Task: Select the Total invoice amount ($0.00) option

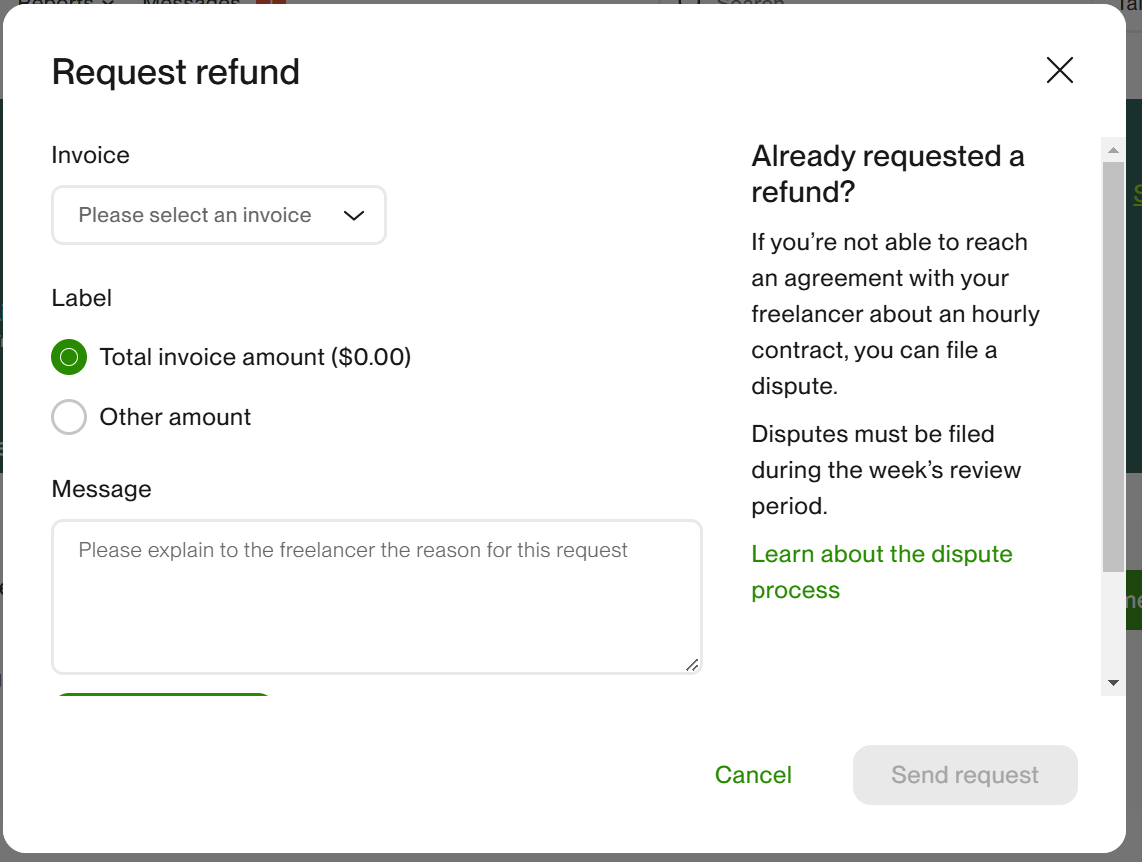Action: (69, 357)
